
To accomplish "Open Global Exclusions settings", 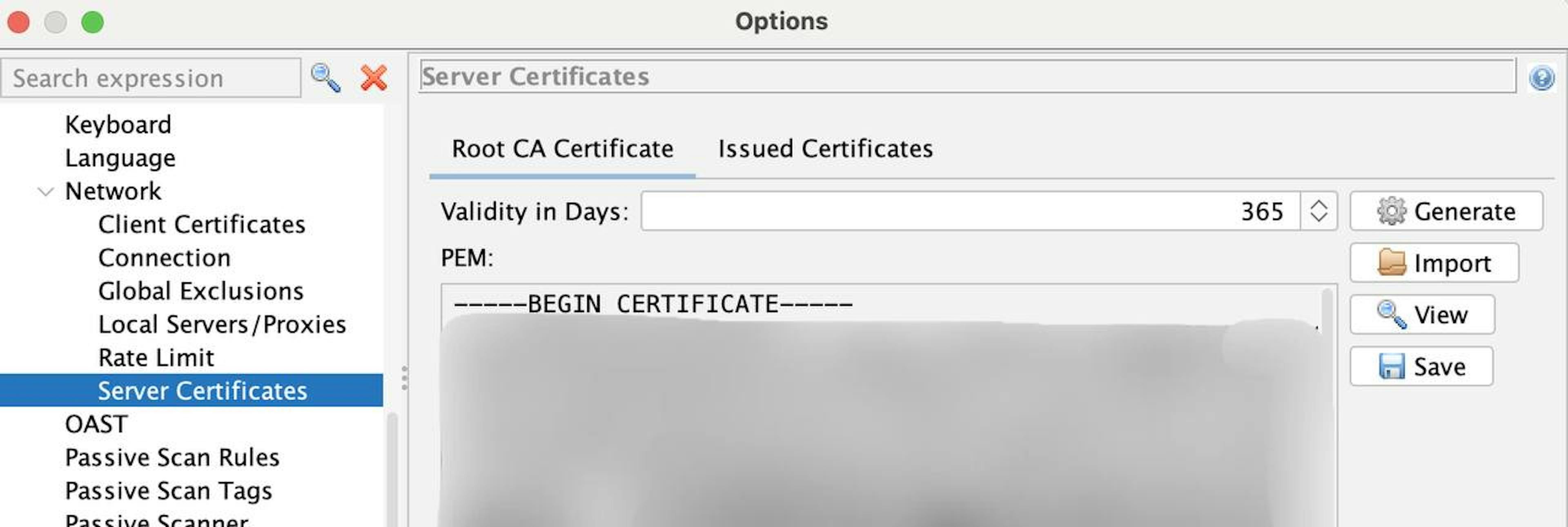I will pos(201,291).
